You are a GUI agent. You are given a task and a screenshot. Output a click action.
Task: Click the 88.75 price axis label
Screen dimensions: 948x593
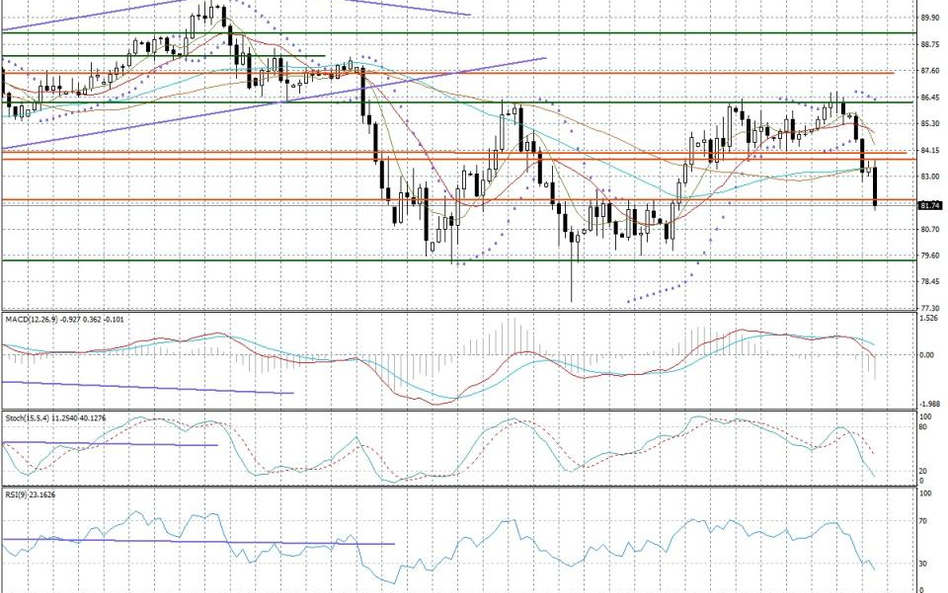coord(929,44)
